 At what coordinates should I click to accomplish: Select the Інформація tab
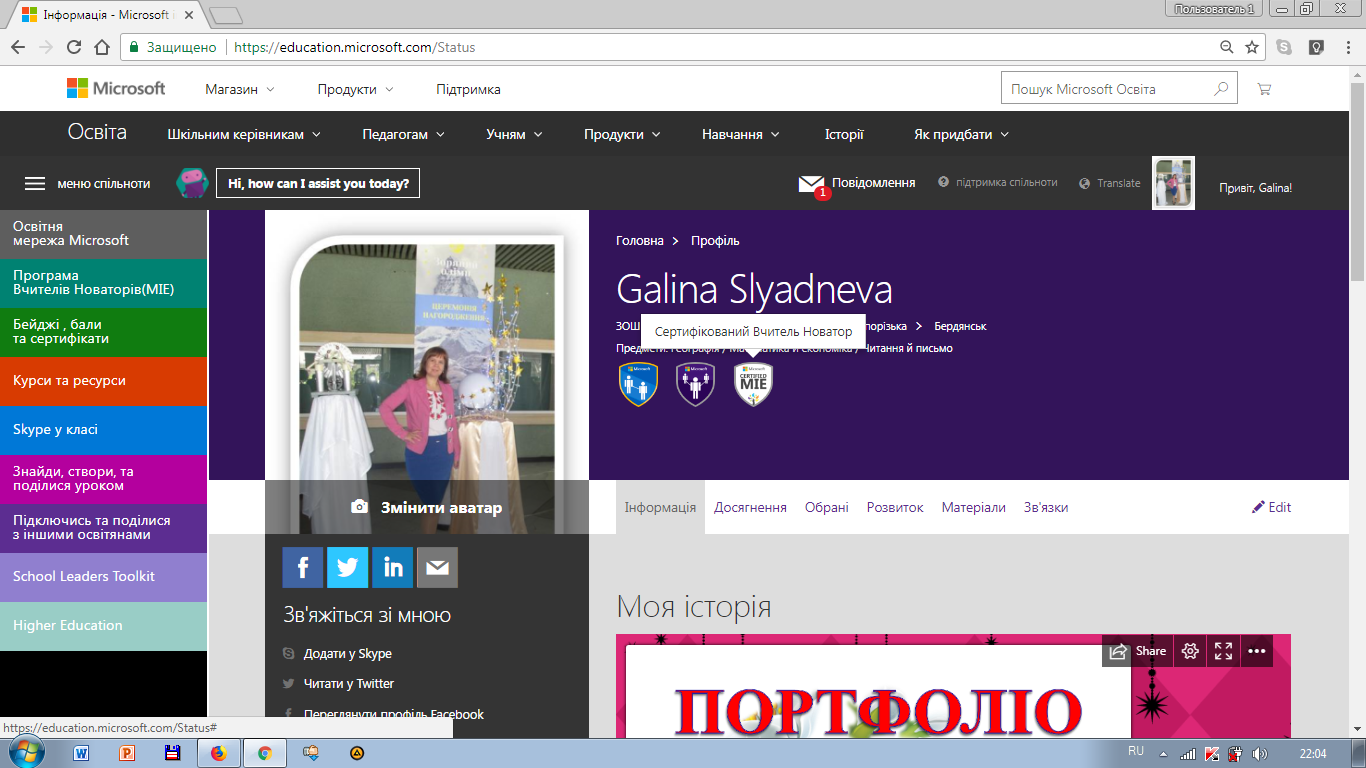pos(660,507)
